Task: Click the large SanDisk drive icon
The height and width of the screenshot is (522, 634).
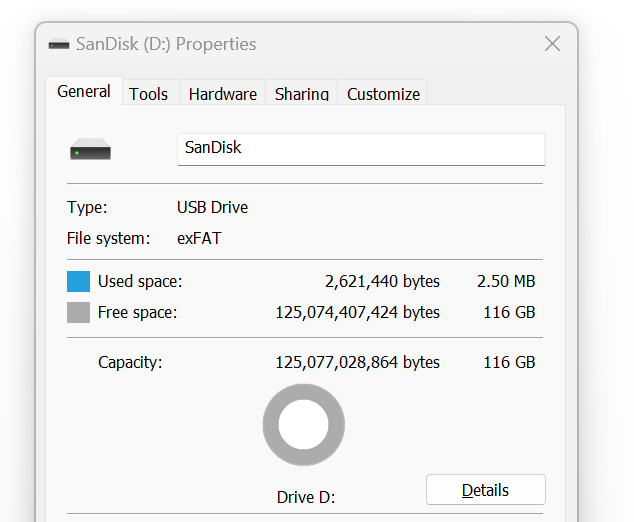Action: (91, 149)
